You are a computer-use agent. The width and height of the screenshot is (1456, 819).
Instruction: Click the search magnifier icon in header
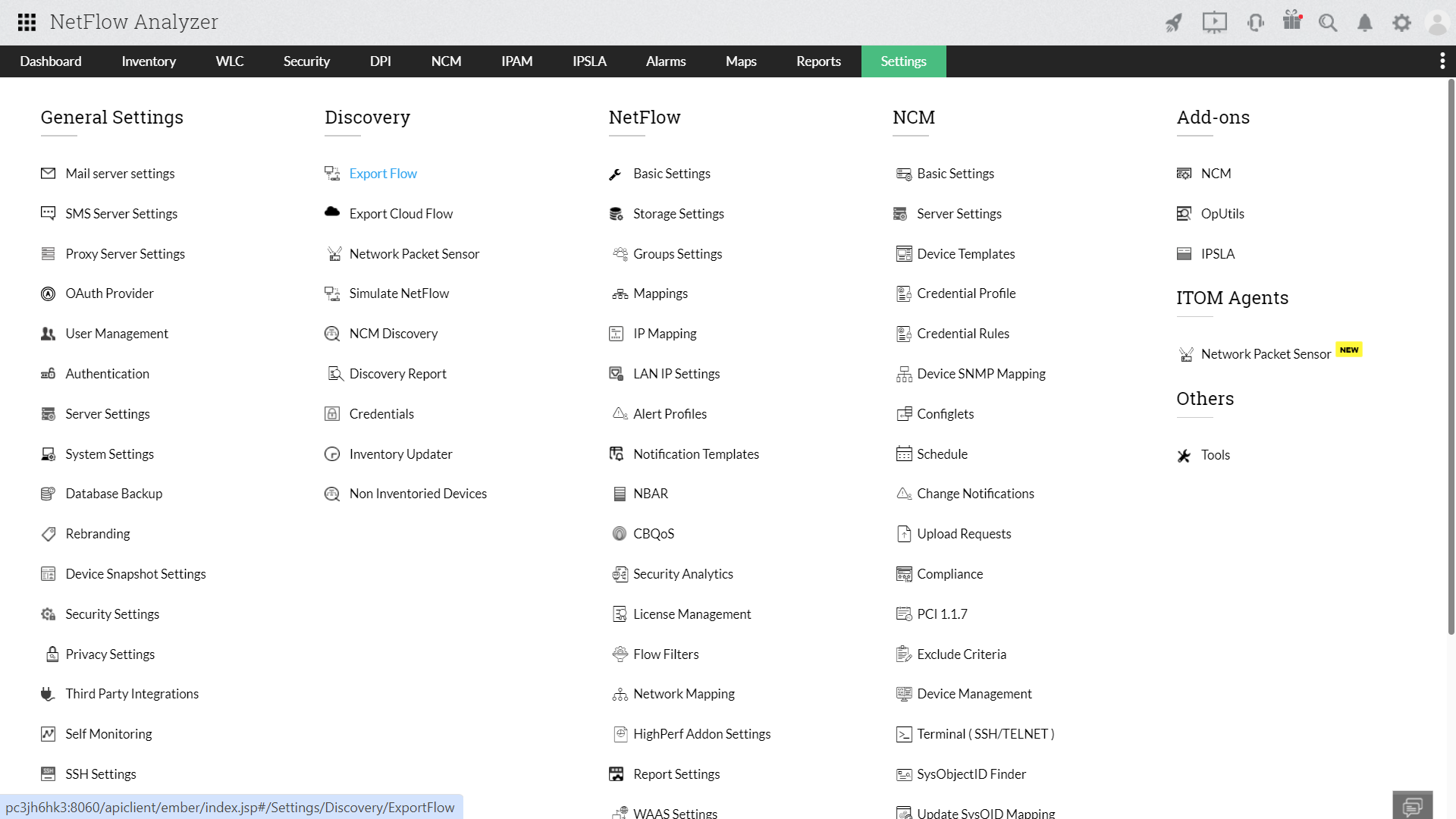[1328, 23]
